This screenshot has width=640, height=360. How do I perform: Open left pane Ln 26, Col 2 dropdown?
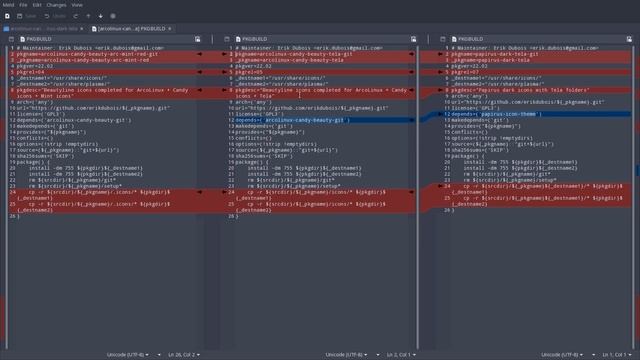184,355
